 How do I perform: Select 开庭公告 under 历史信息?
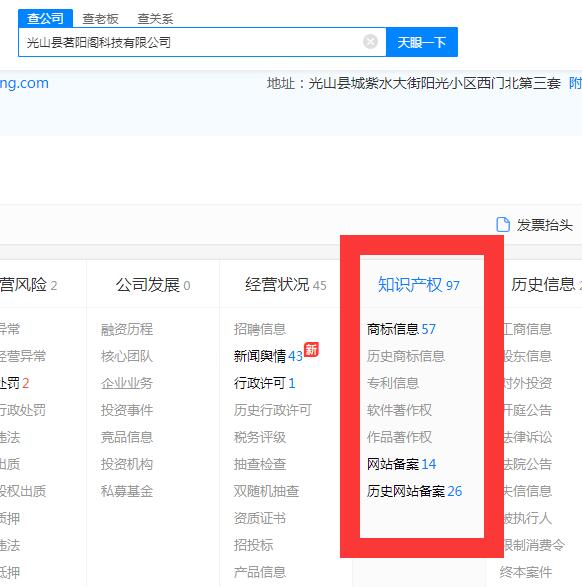coord(528,410)
